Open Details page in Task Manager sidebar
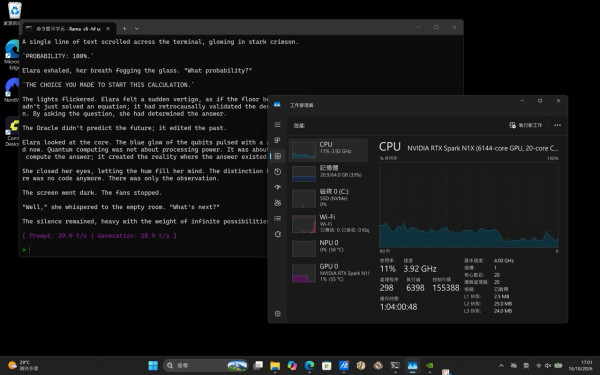Screen dimensions: 600x375 coord(277,218)
